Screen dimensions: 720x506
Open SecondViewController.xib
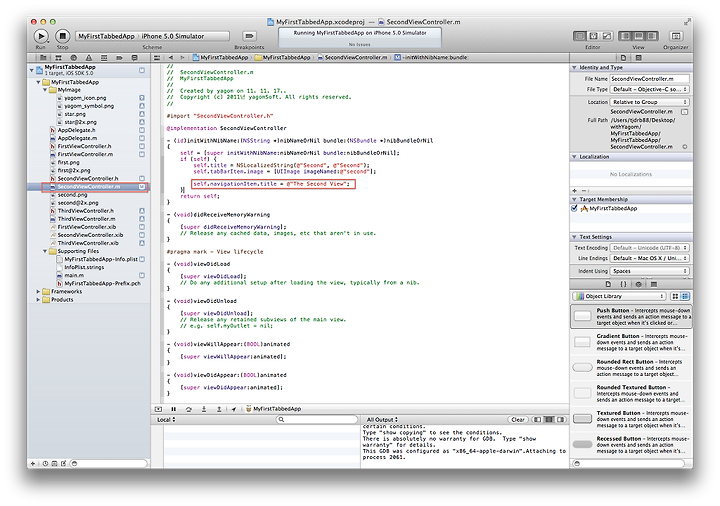[x=90, y=235]
